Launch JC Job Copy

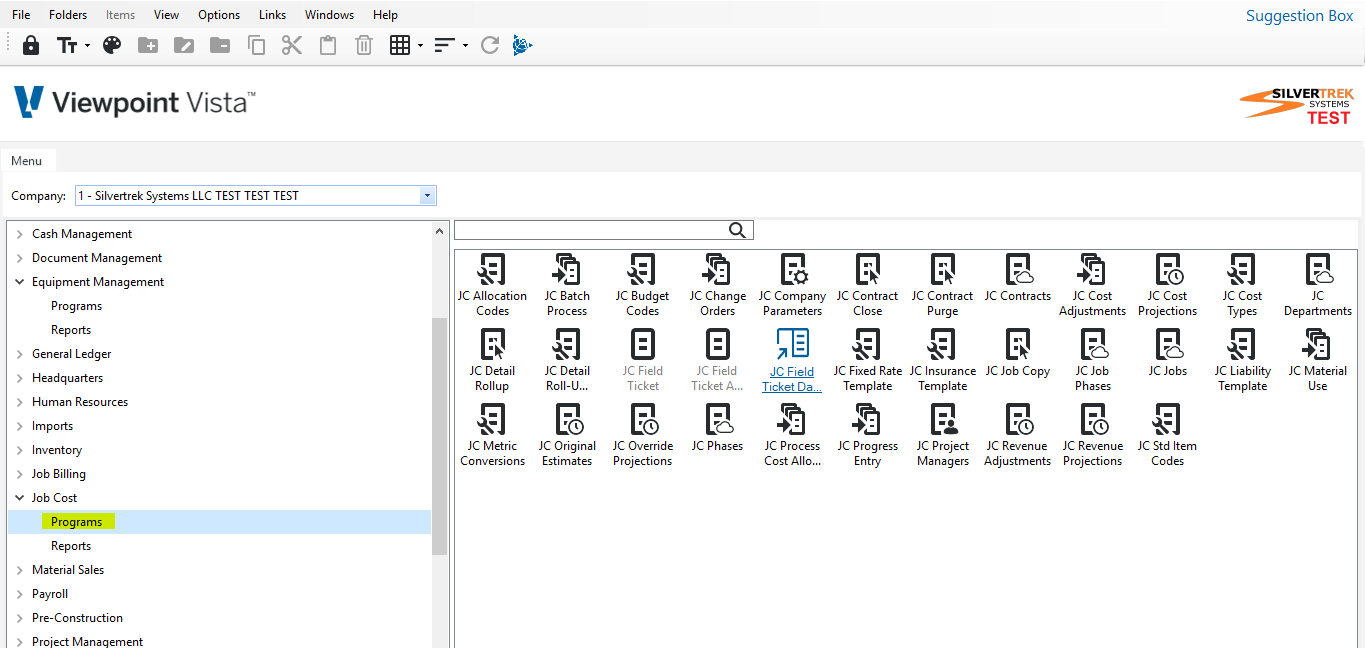point(1017,353)
